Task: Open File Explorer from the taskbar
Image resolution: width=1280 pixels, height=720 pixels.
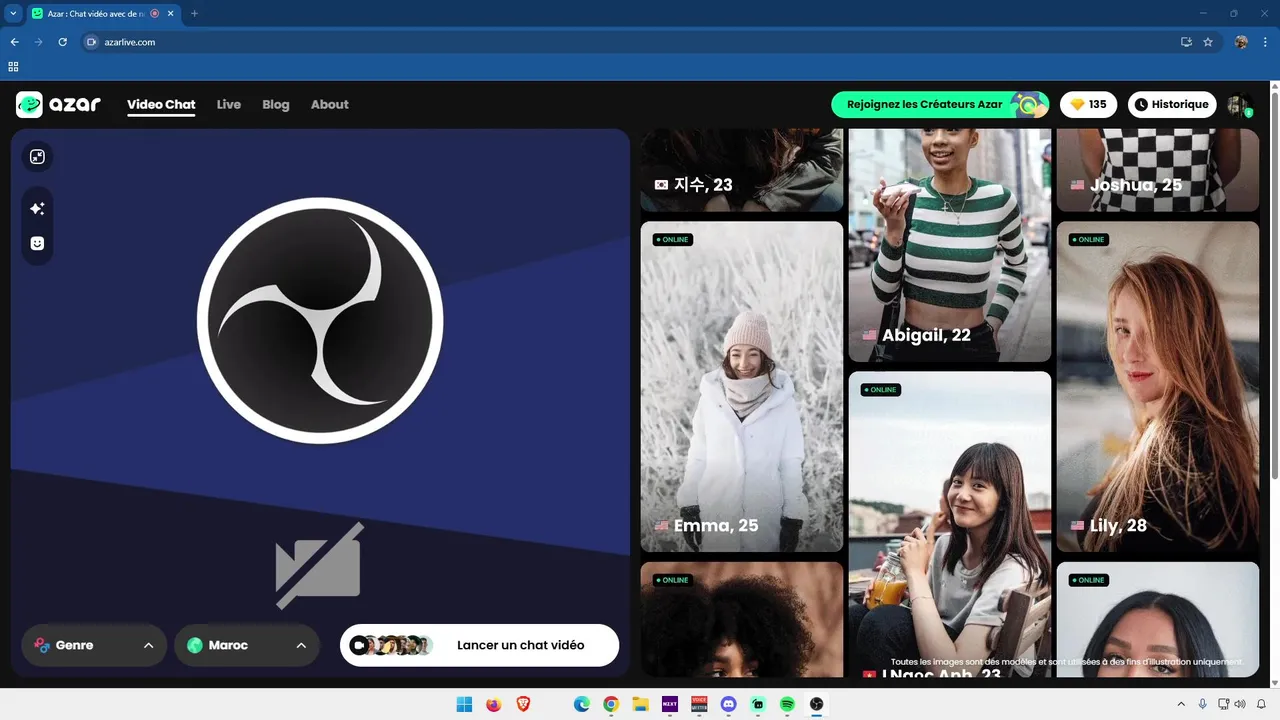Action: (640, 705)
